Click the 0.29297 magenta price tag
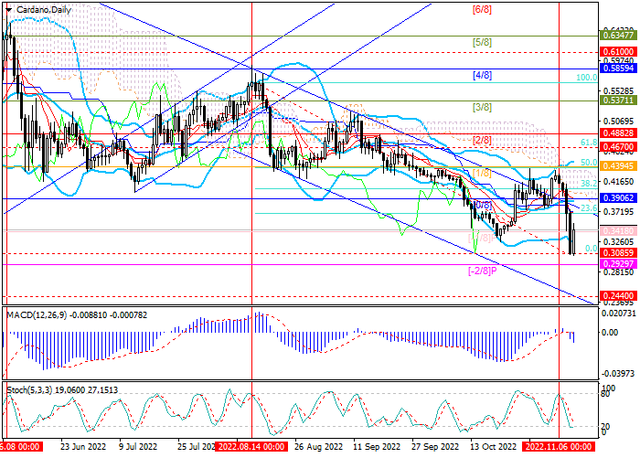 (619, 264)
